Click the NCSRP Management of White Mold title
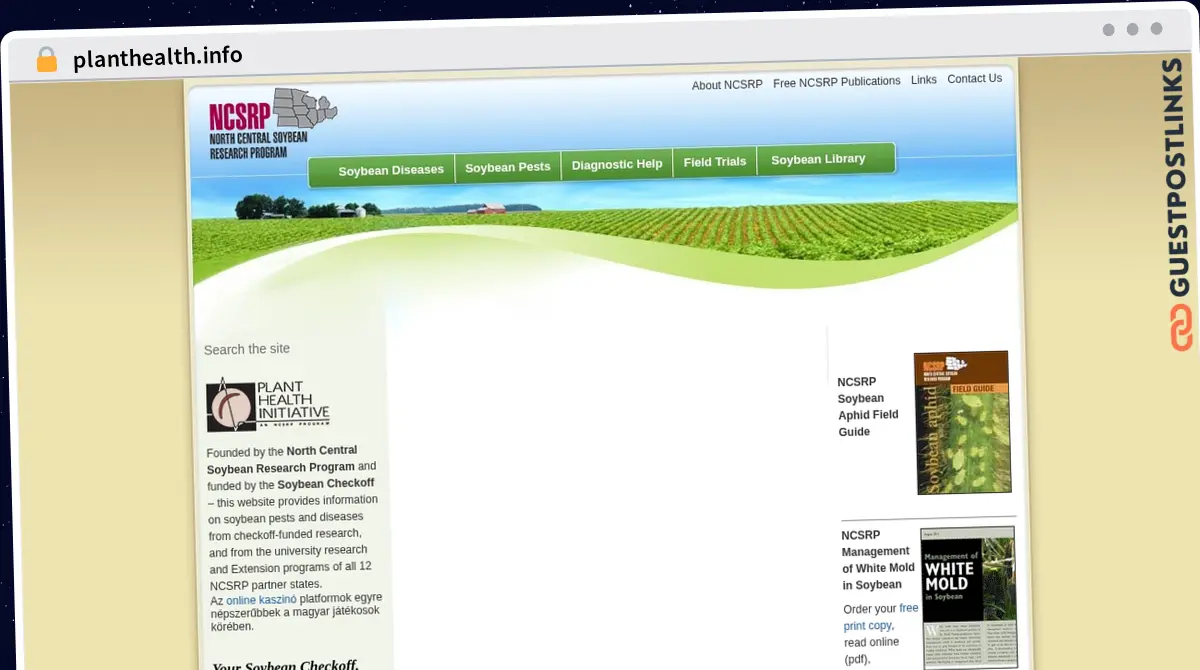This screenshot has width=1200, height=670. tap(877, 560)
